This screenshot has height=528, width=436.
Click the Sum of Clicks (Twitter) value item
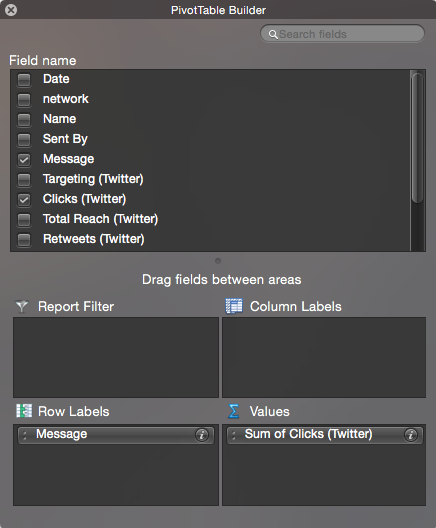pos(325,435)
